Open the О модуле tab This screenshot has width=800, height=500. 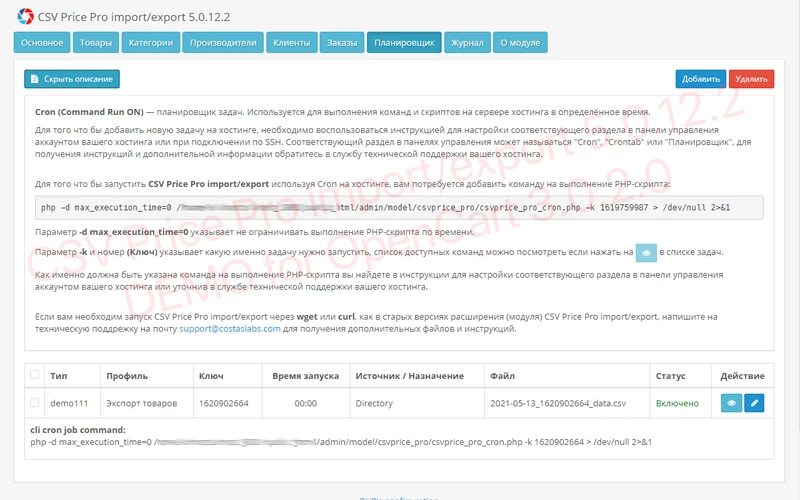point(520,42)
